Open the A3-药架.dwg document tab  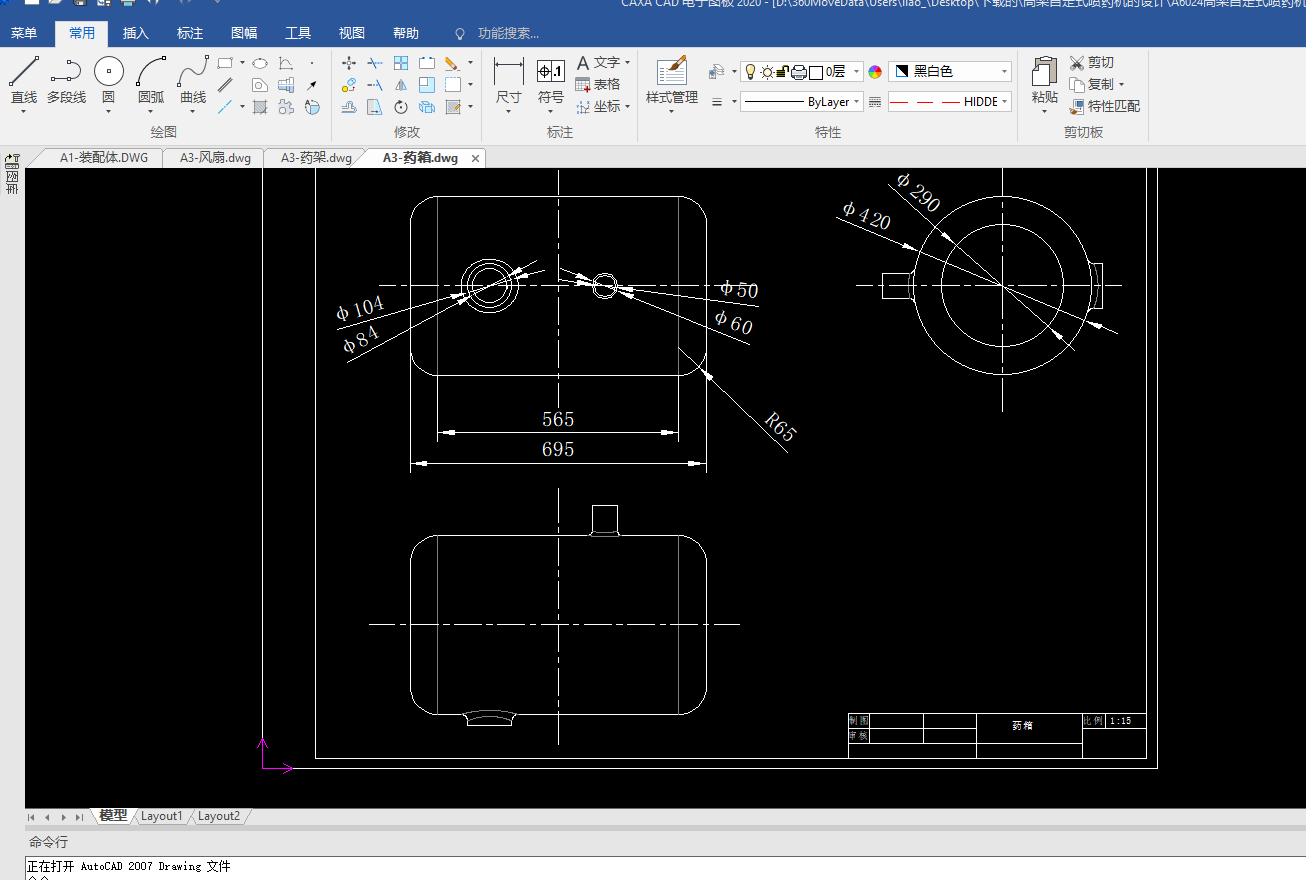coord(316,158)
